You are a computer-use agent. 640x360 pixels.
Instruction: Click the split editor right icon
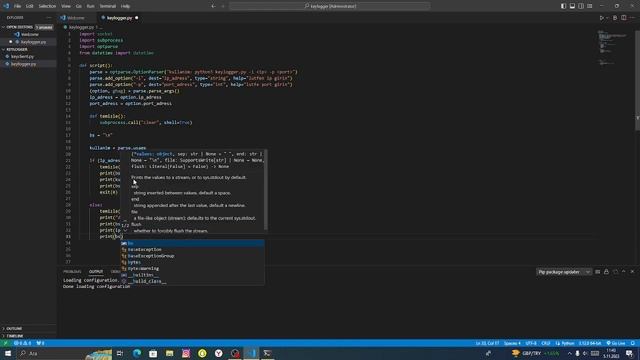pyautogui.click(x=624, y=18)
